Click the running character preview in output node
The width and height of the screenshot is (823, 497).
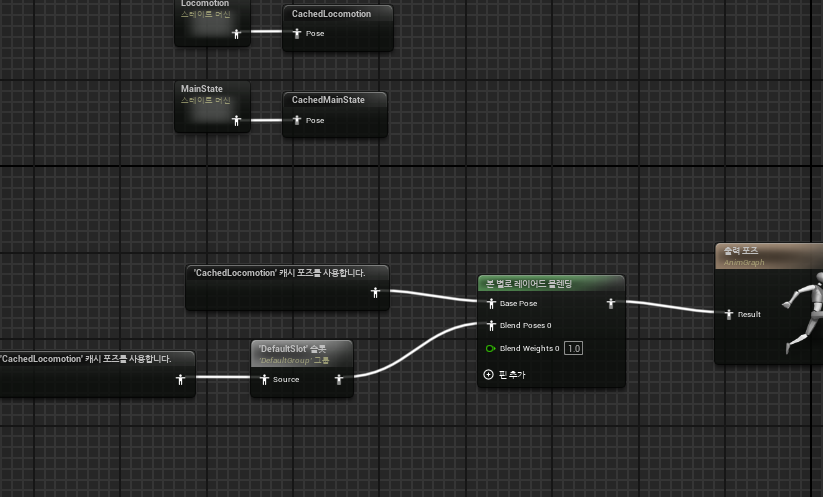(804, 312)
